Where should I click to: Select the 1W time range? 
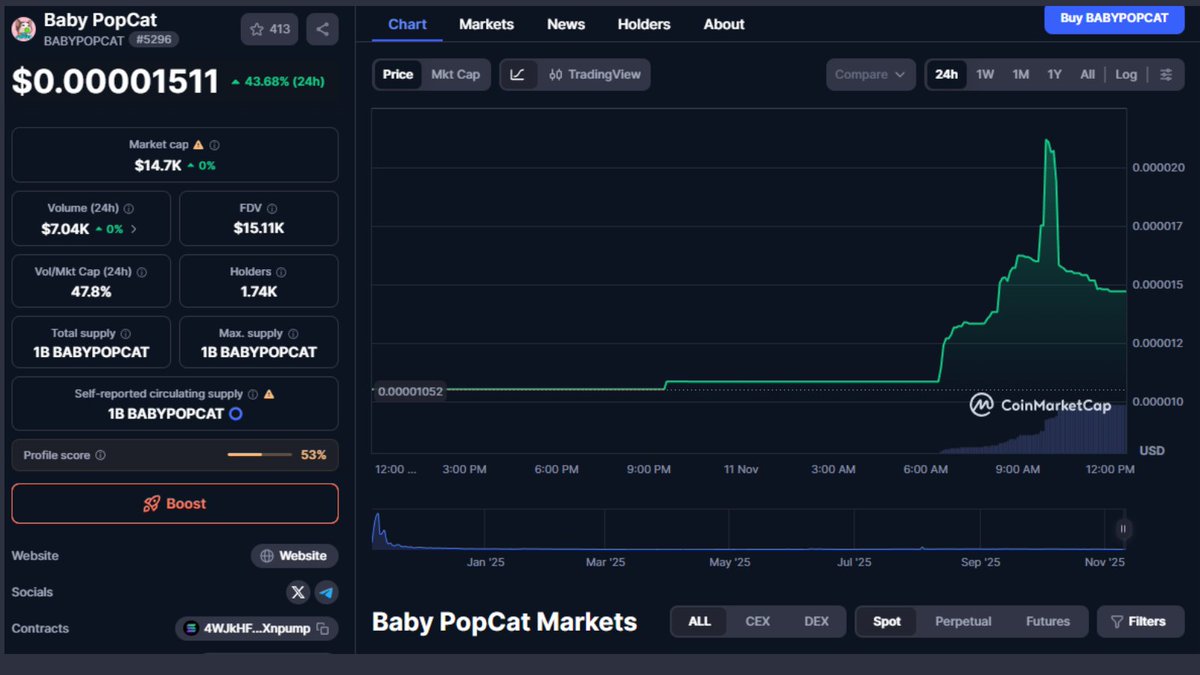(x=985, y=75)
